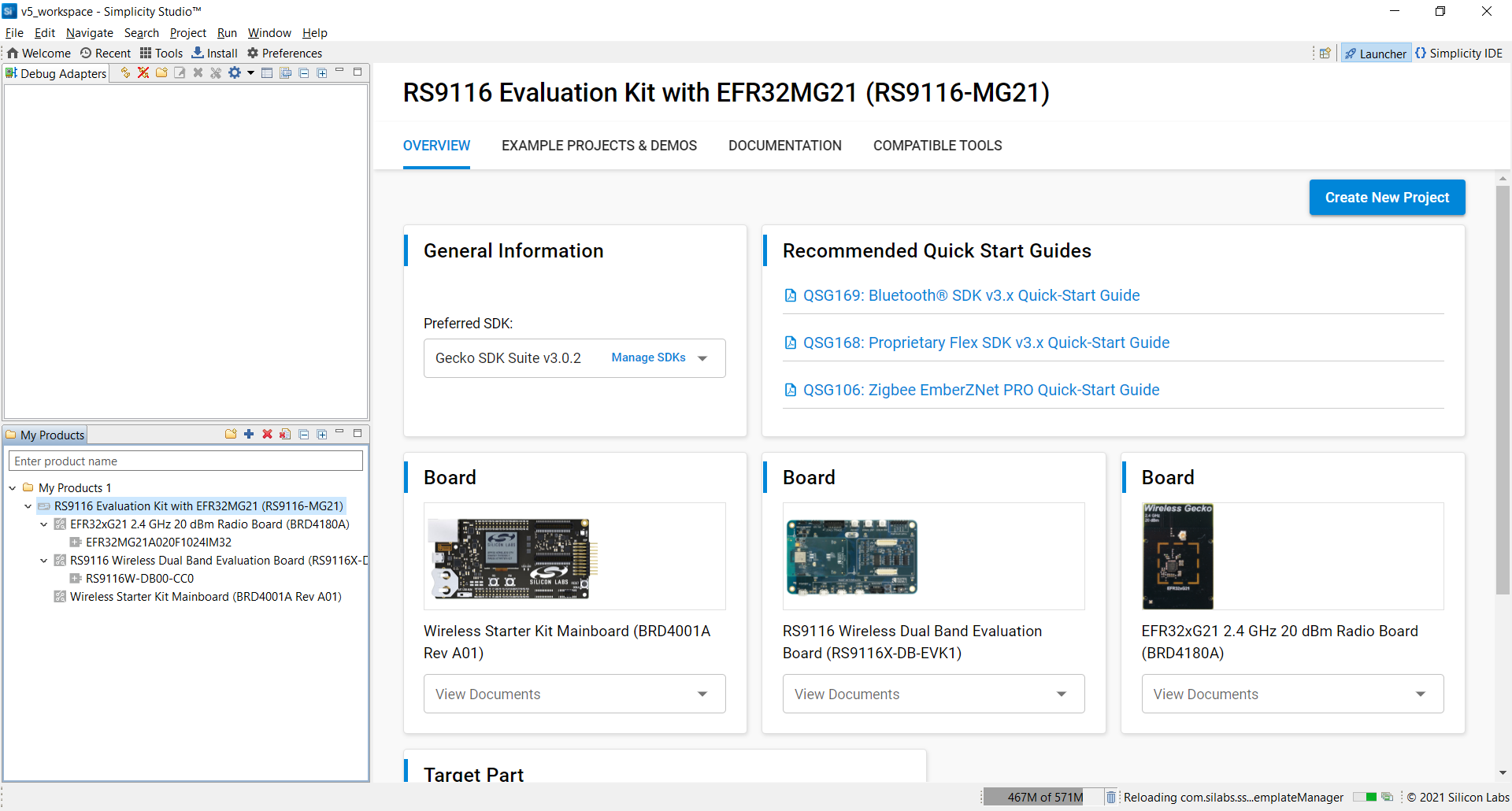This screenshot has height=811, width=1512.
Task: Select the Launcher perspective
Action: [x=1376, y=54]
